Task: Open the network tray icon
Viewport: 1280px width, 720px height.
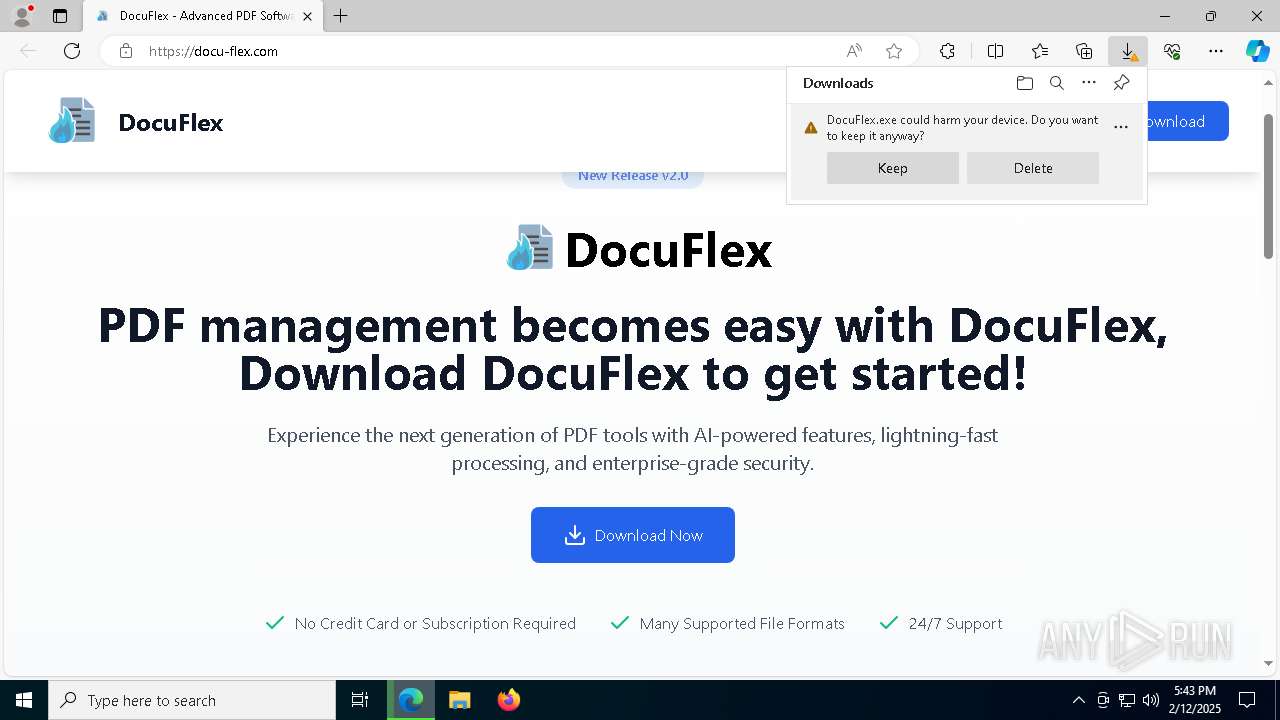Action: (x=1126, y=700)
